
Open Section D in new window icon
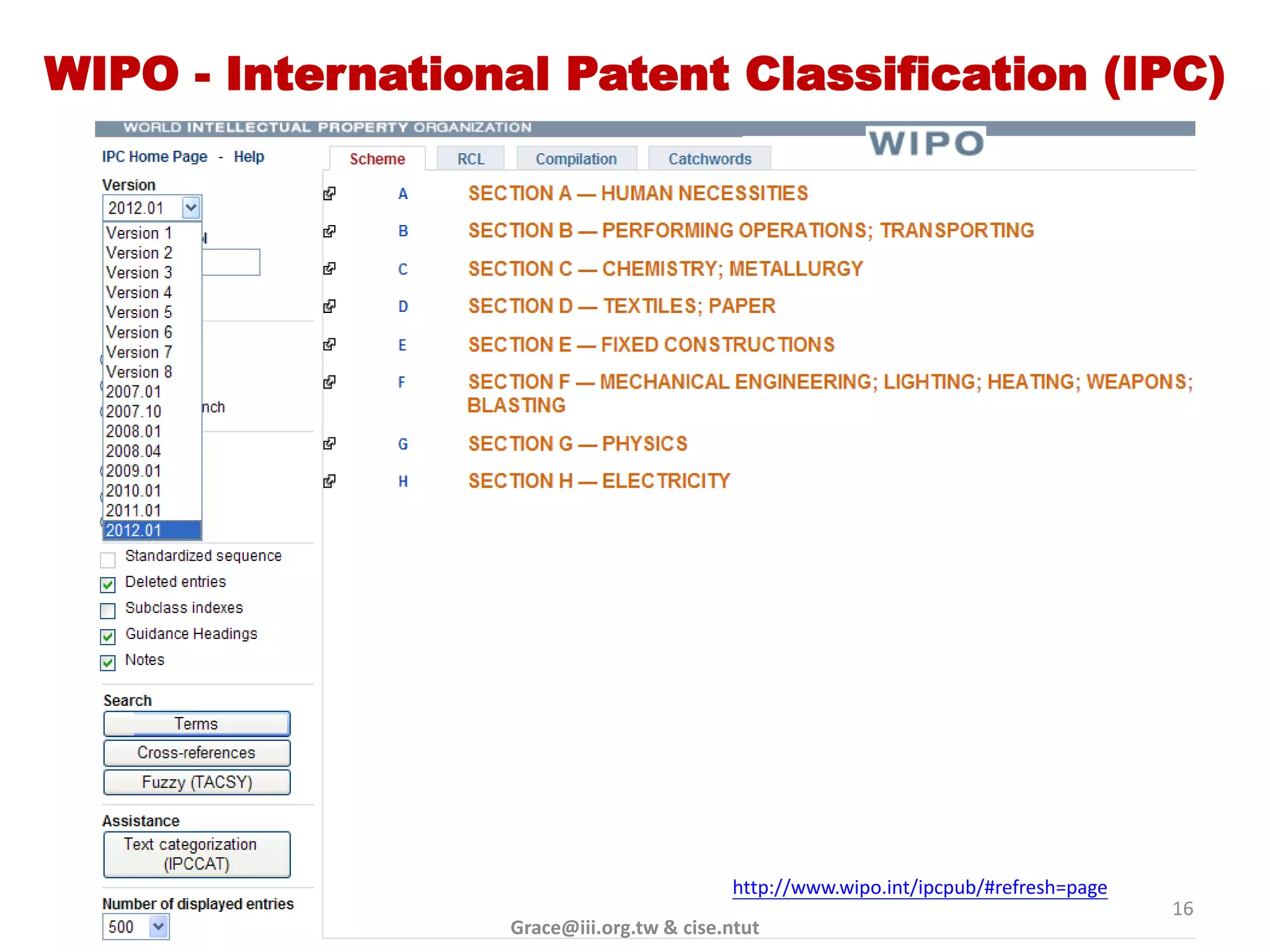point(329,306)
